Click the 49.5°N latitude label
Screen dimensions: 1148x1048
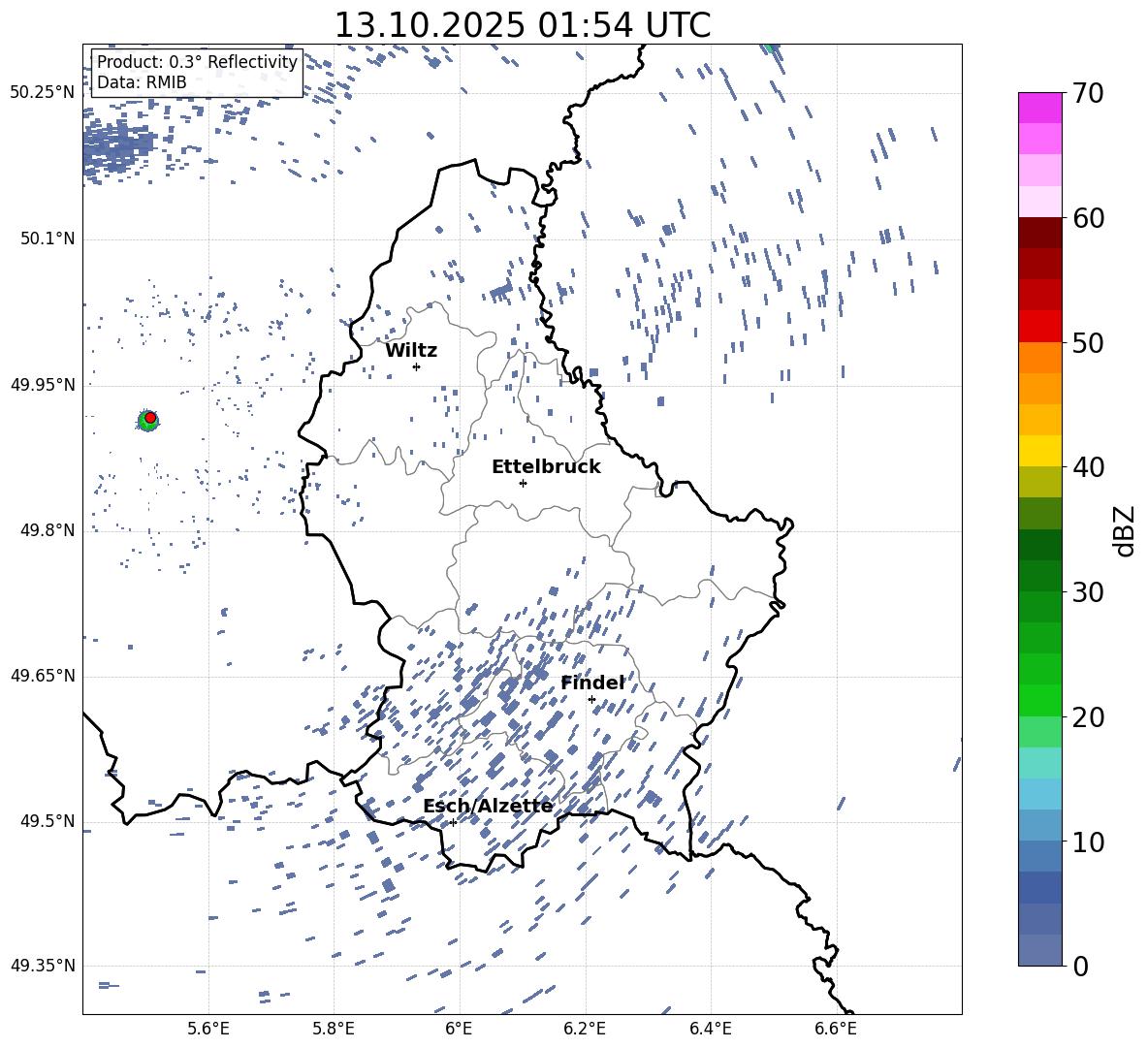[x=48, y=821]
